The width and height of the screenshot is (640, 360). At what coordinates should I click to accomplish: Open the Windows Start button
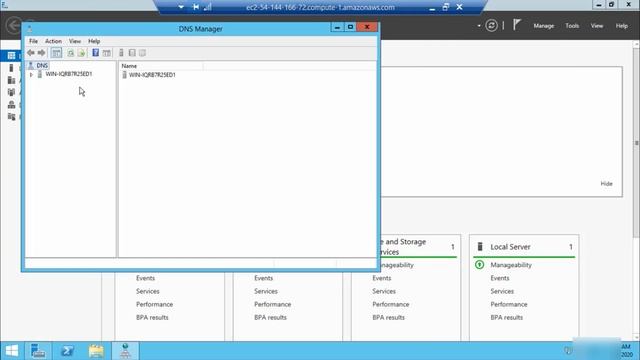pos(12,351)
